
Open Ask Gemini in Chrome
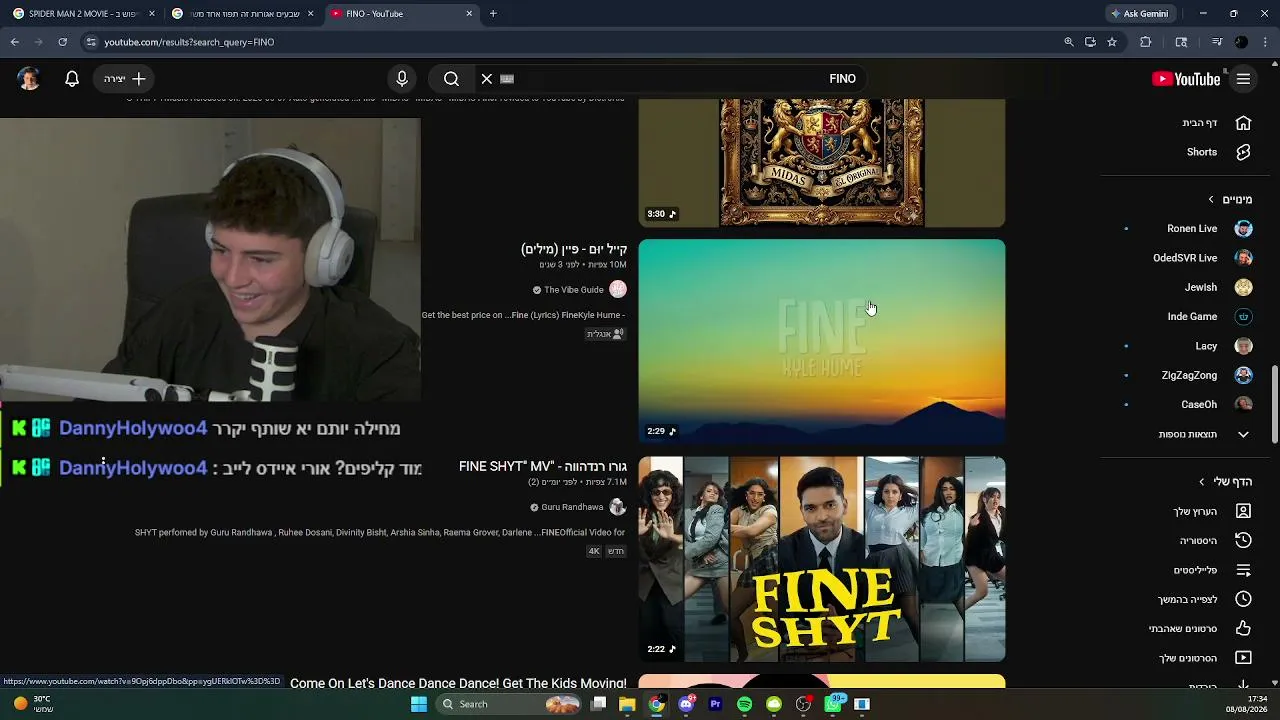point(1139,14)
